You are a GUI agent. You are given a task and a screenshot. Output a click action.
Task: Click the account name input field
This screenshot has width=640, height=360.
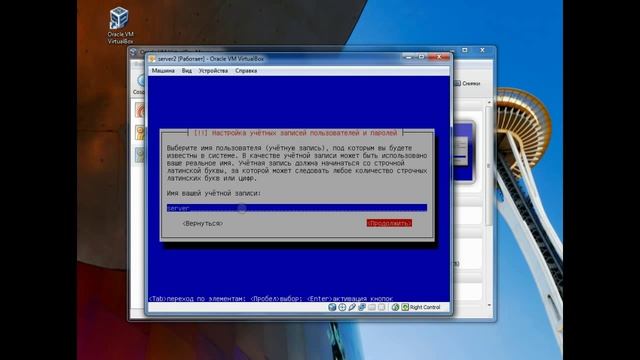pos(297,208)
